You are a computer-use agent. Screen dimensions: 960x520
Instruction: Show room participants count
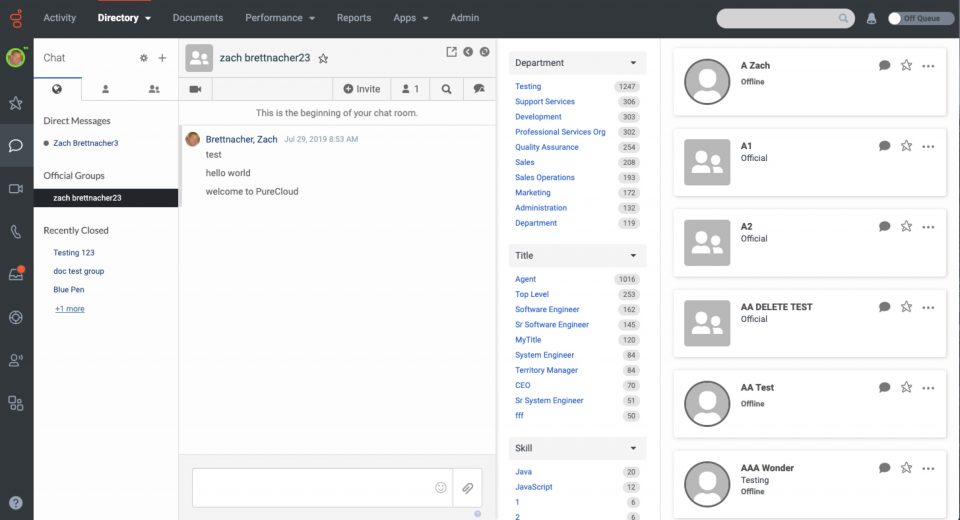click(x=410, y=89)
